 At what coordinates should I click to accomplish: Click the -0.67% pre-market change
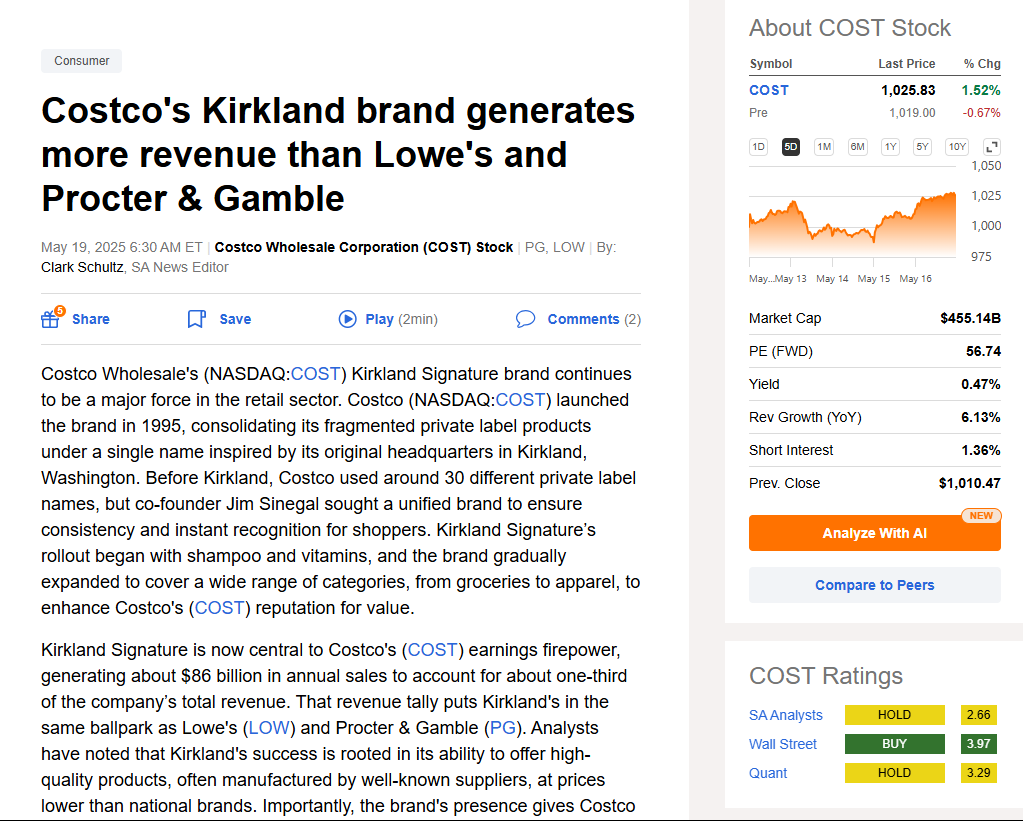tap(981, 113)
